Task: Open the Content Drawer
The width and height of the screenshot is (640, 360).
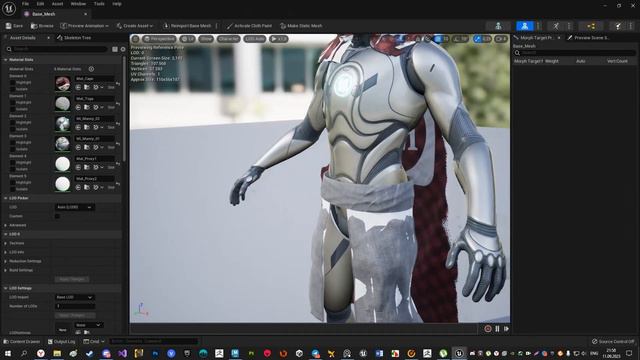Action: 22,342
